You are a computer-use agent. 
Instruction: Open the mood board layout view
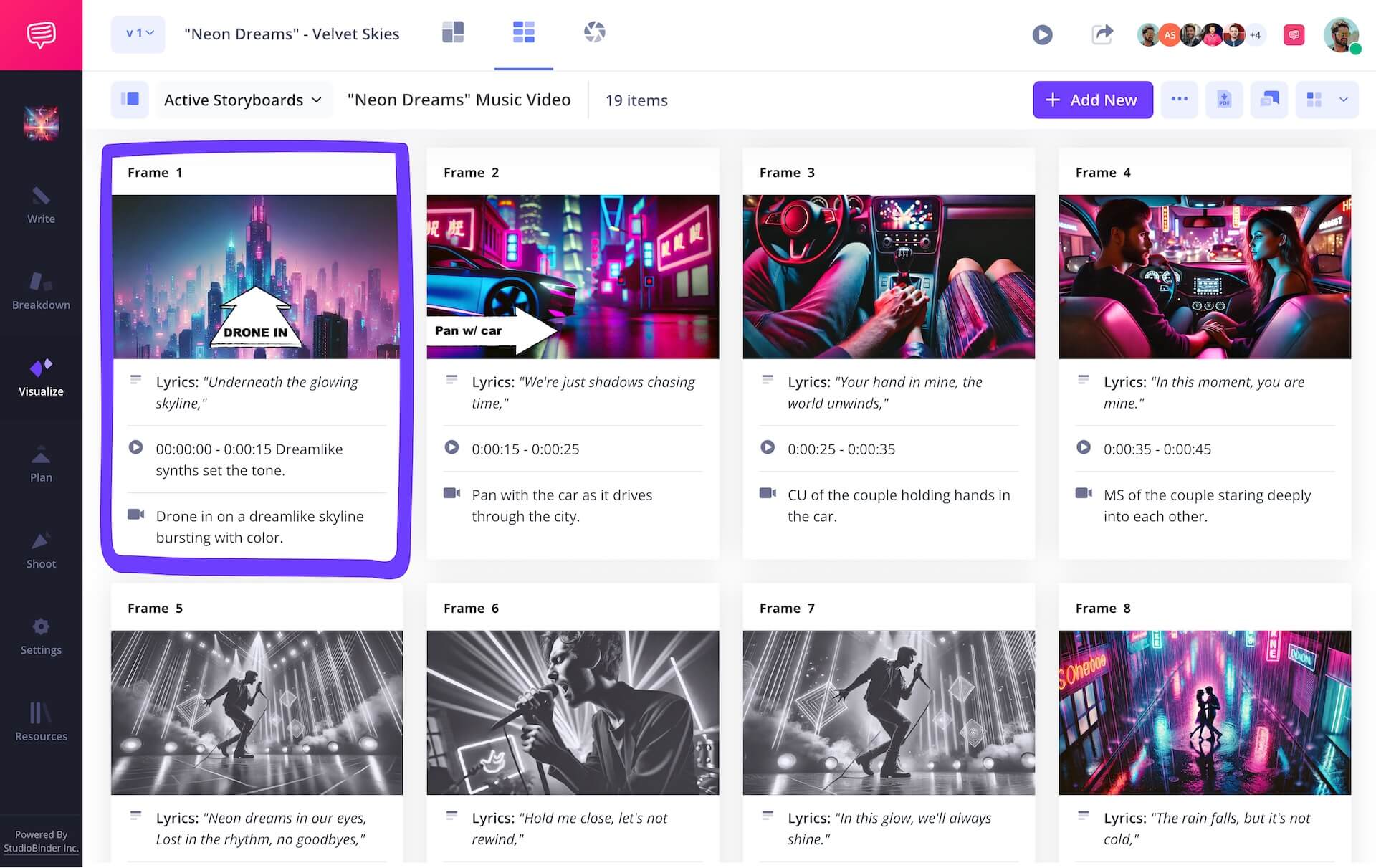pyautogui.click(x=453, y=32)
